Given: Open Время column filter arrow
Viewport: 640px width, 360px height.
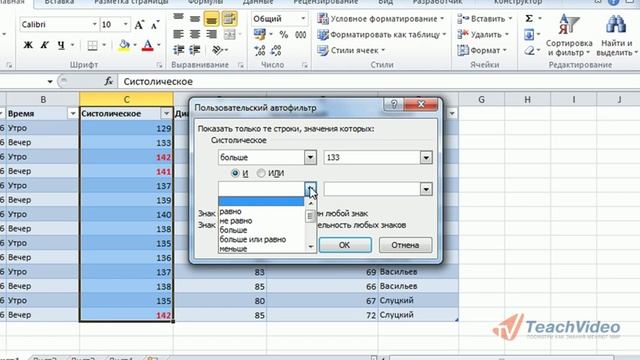Looking at the screenshot, I should (x=73, y=113).
